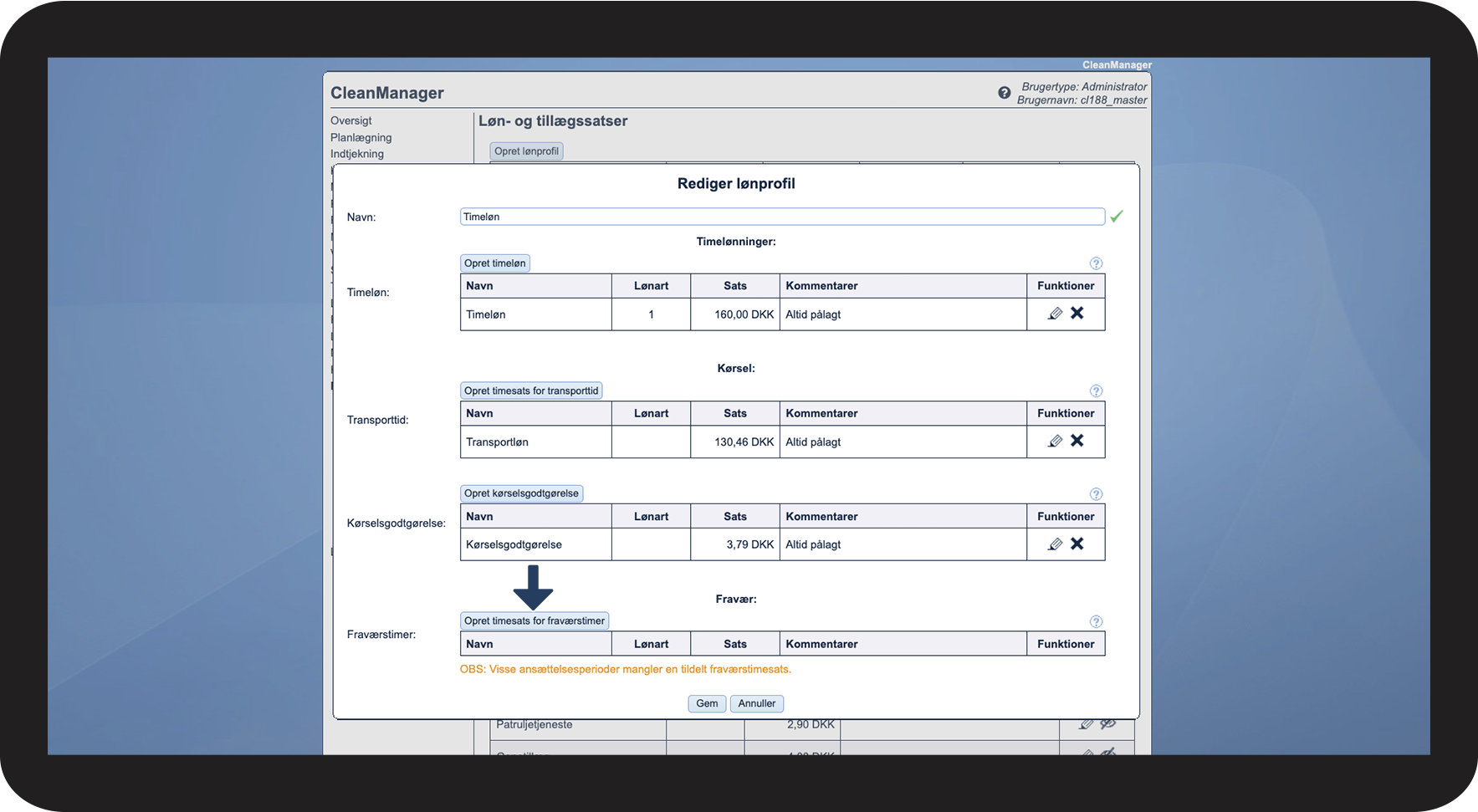1478x812 pixels.
Task: Click Brugernavn: cl188_master text
Action: point(1082,100)
